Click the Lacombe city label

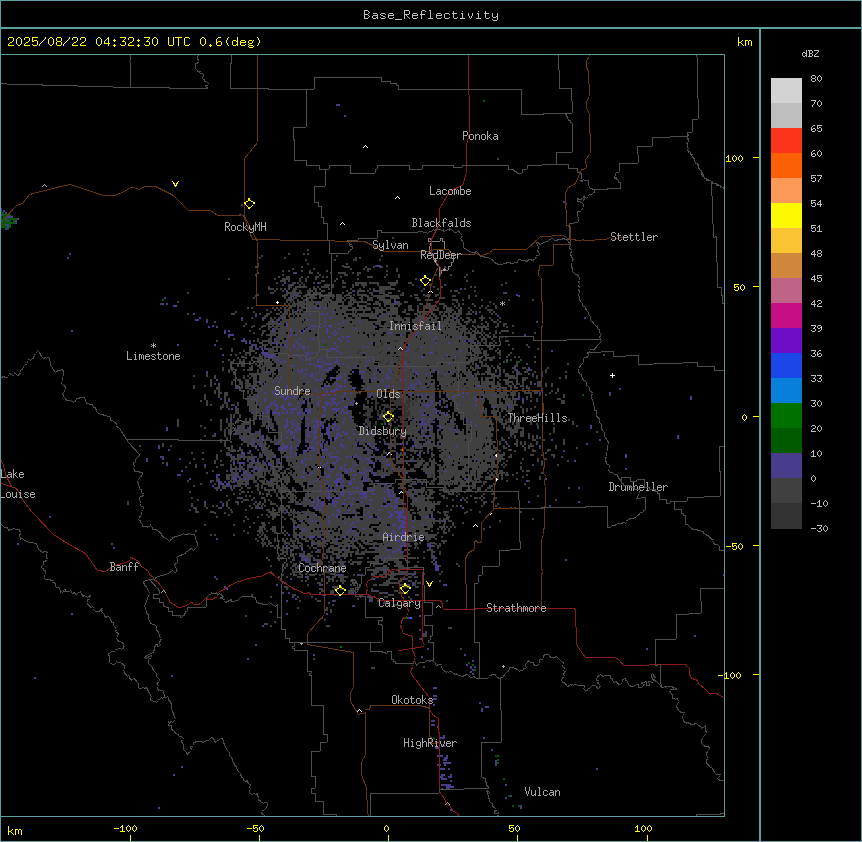(450, 191)
